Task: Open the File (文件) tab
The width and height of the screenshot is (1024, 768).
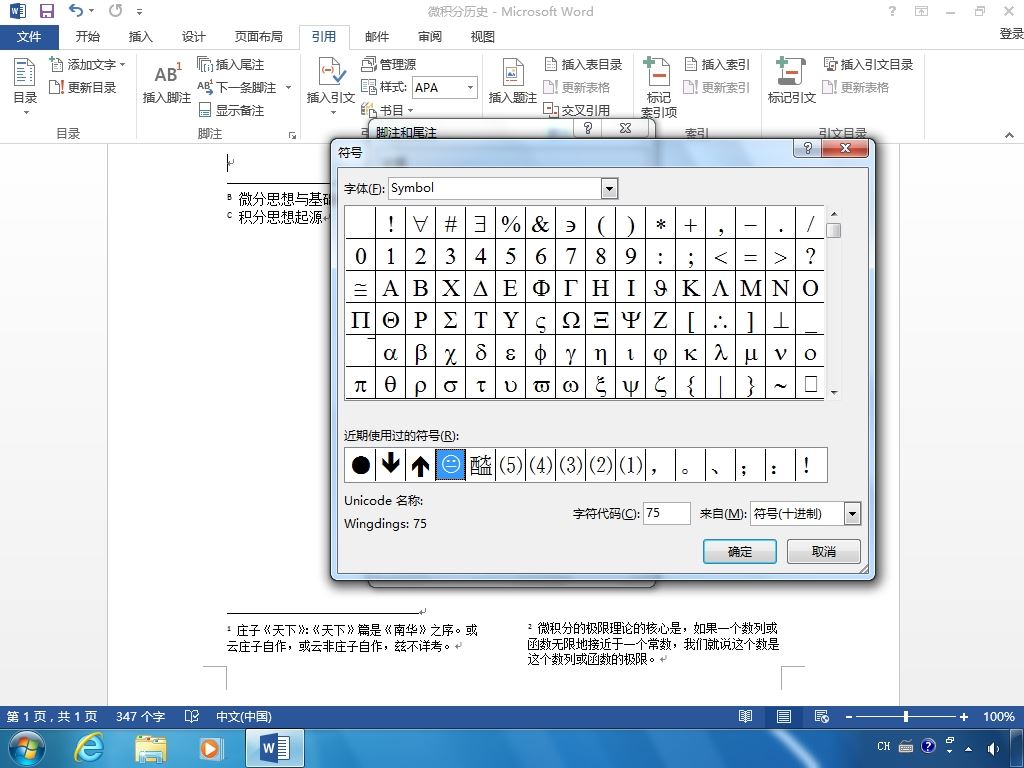Action: coord(29,37)
